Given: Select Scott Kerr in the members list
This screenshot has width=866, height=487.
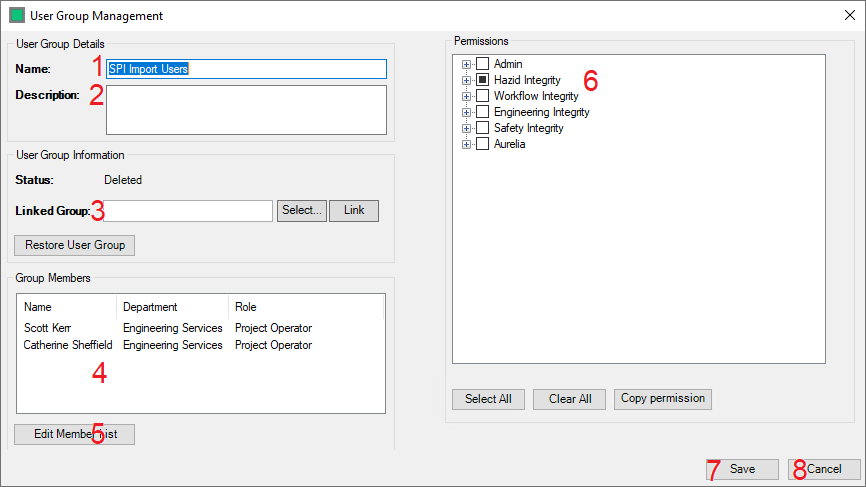Looking at the screenshot, I should 50,327.
